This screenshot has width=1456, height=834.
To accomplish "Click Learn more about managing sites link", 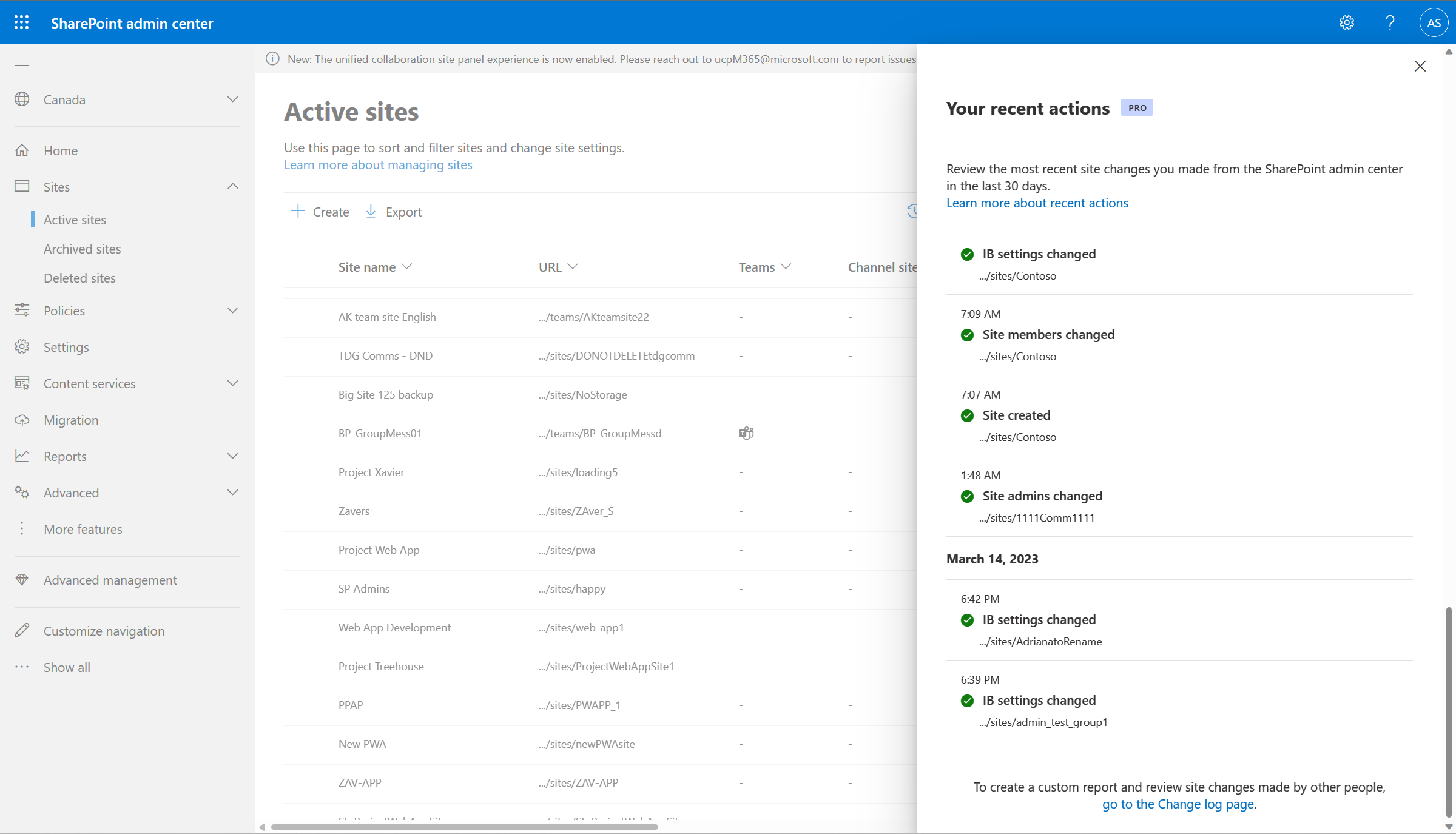I will [x=378, y=164].
